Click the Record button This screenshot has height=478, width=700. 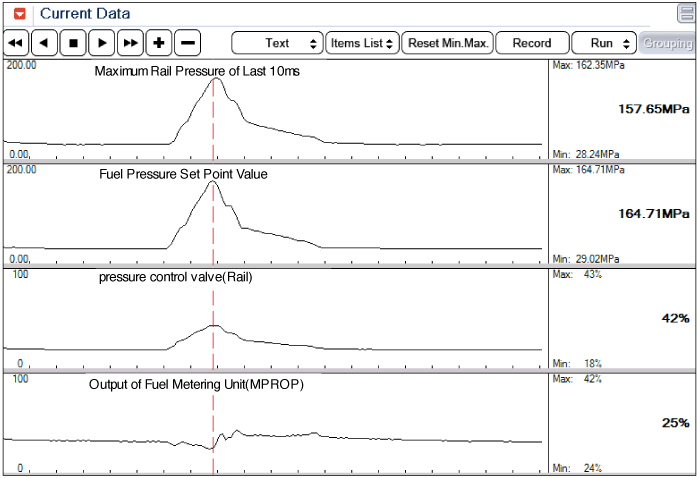tap(532, 43)
